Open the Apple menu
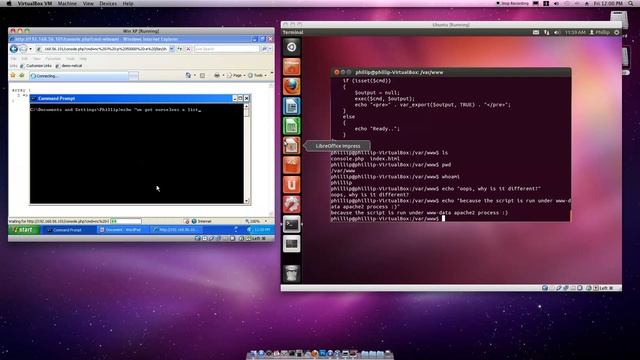Image resolution: width=640 pixels, height=360 pixels. tap(9, 3)
